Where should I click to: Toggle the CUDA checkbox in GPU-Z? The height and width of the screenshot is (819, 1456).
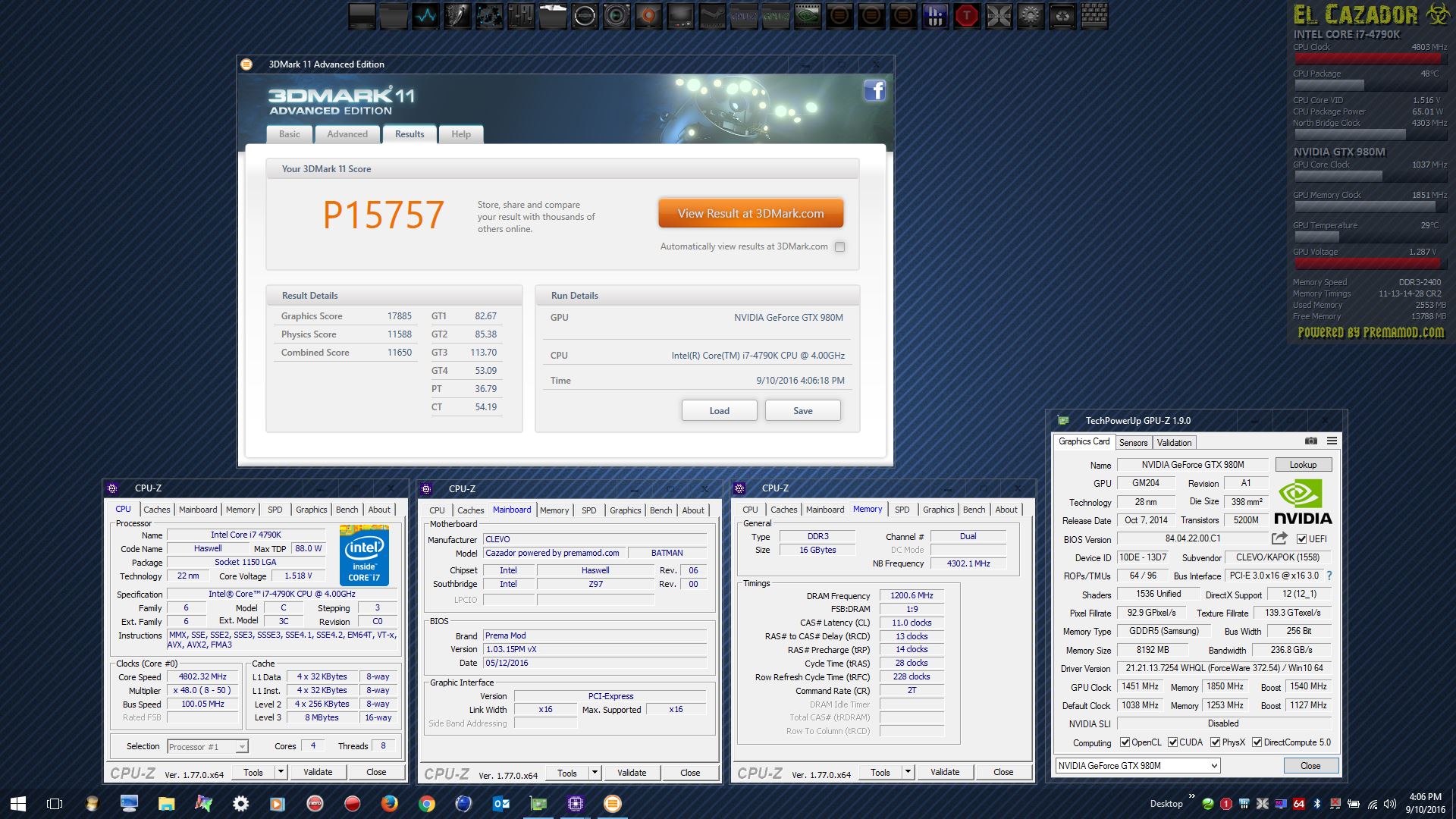click(1172, 742)
